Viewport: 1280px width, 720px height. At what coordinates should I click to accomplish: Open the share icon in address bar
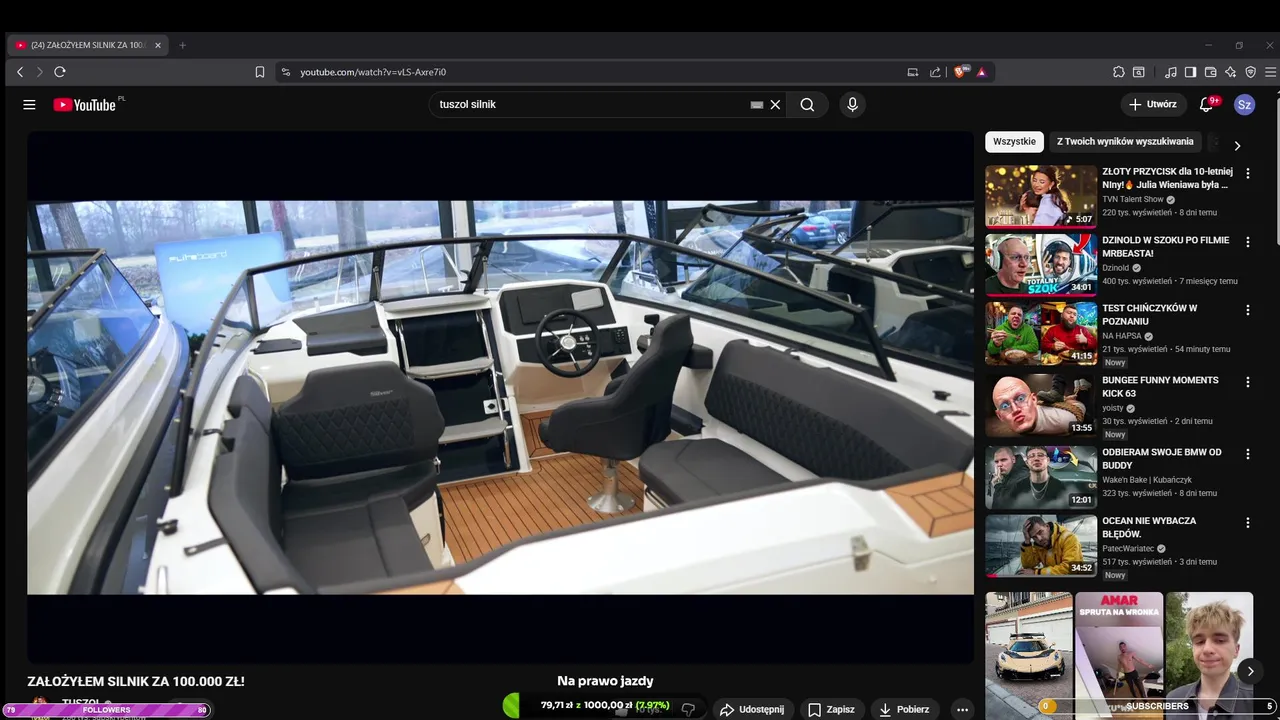pos(935,72)
